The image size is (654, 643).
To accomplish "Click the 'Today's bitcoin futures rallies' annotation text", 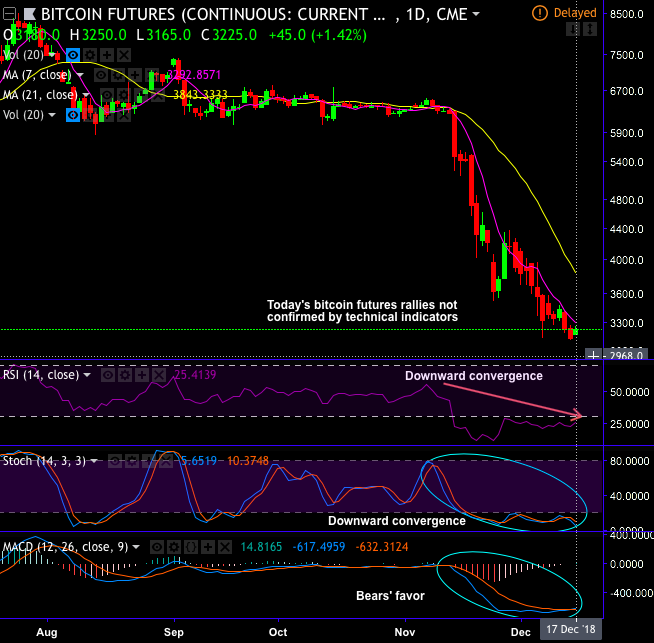I will tap(362, 311).
